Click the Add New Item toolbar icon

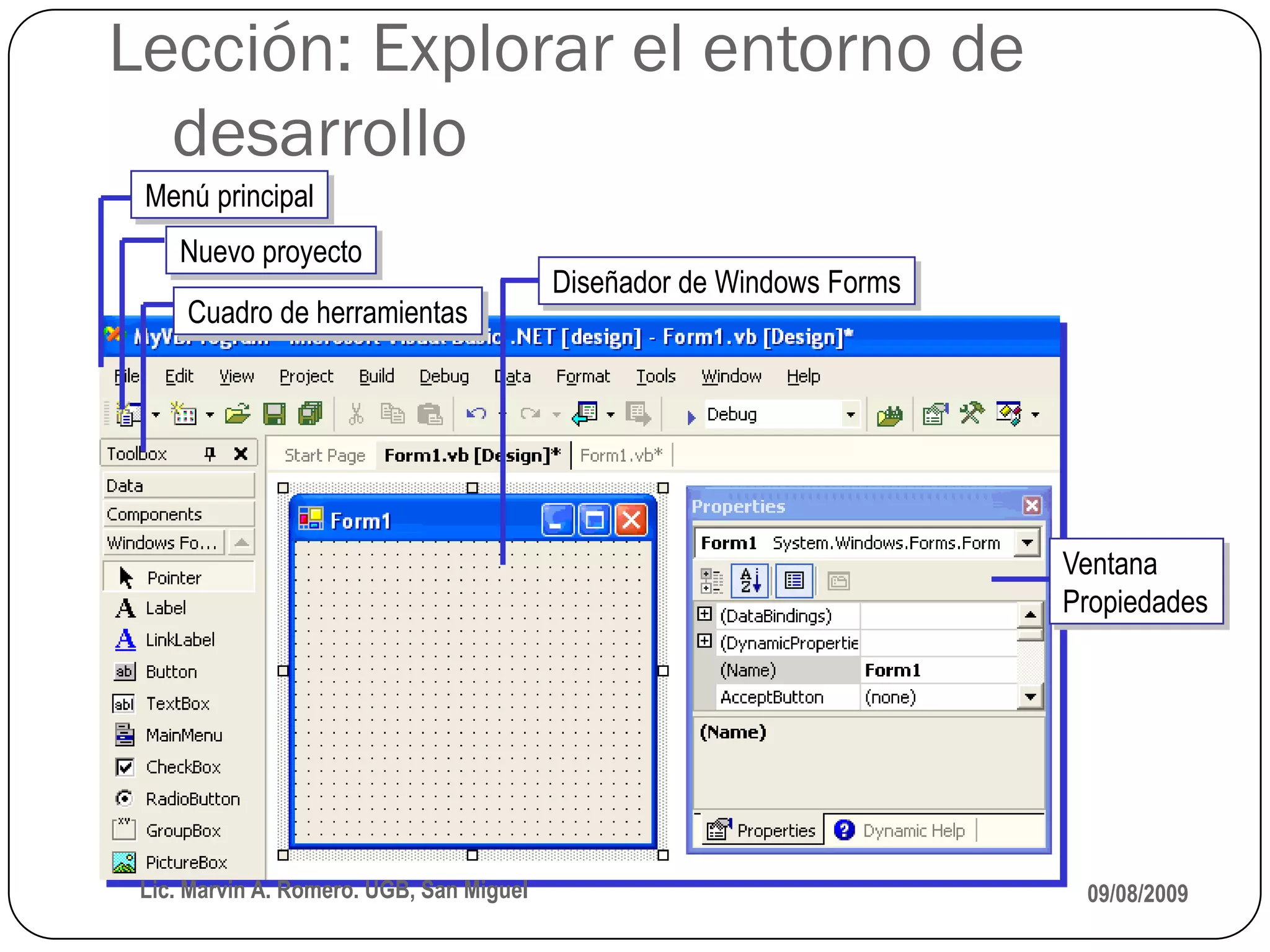tap(184, 413)
